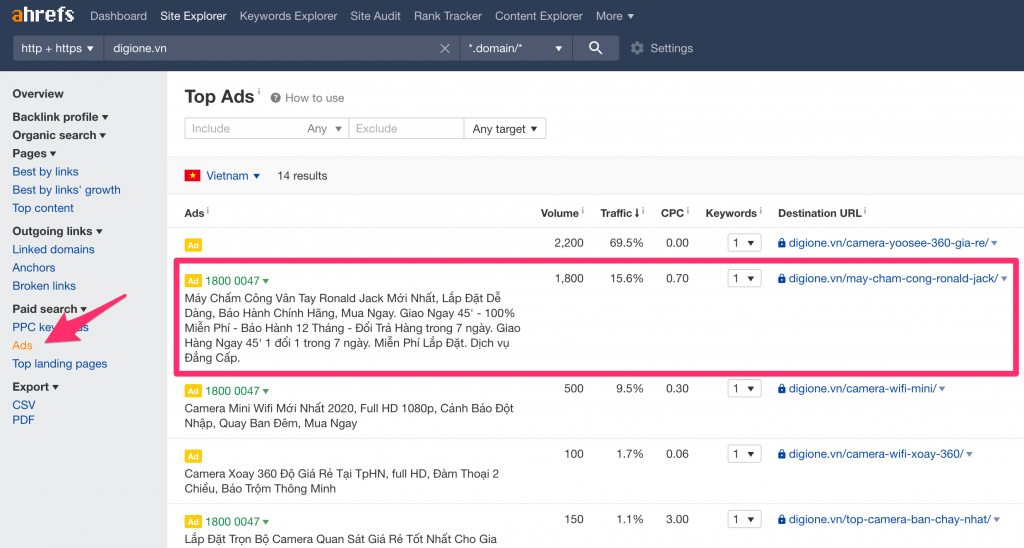Open the Dashboard menu item
Image resolution: width=1024 pixels, height=548 pixels.
point(118,16)
